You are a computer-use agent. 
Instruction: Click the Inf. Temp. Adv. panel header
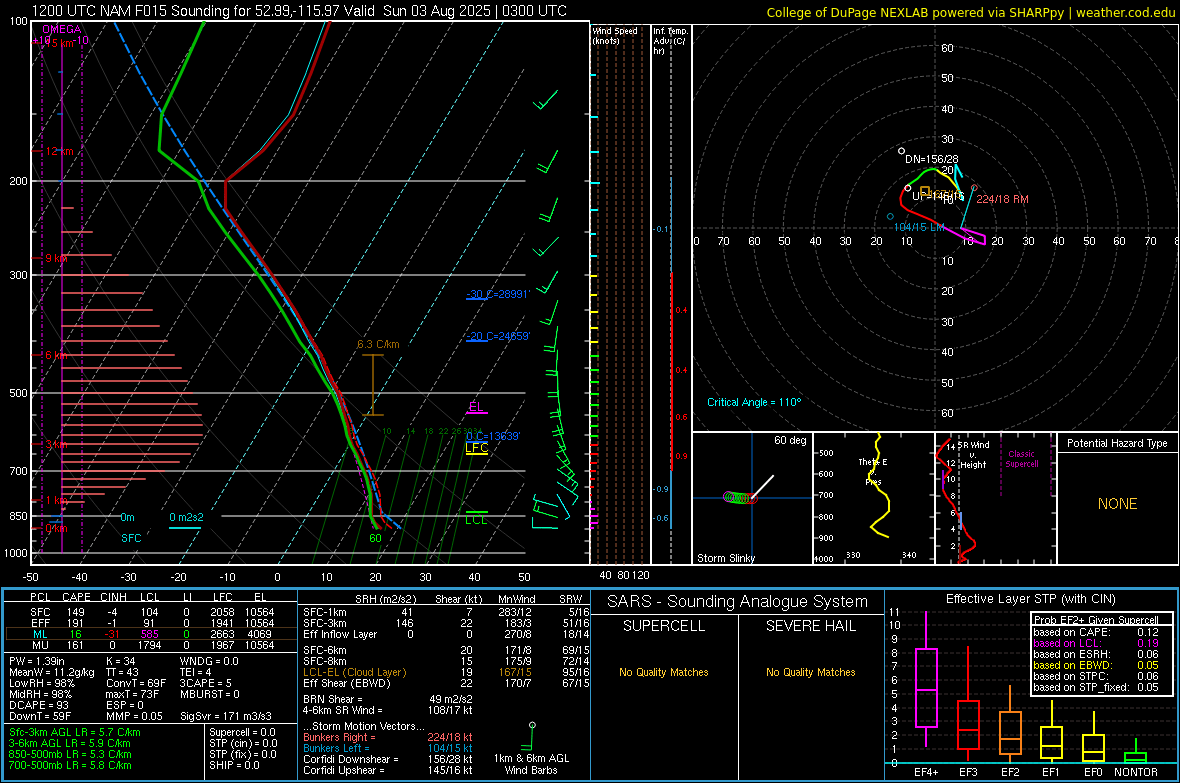pos(670,41)
